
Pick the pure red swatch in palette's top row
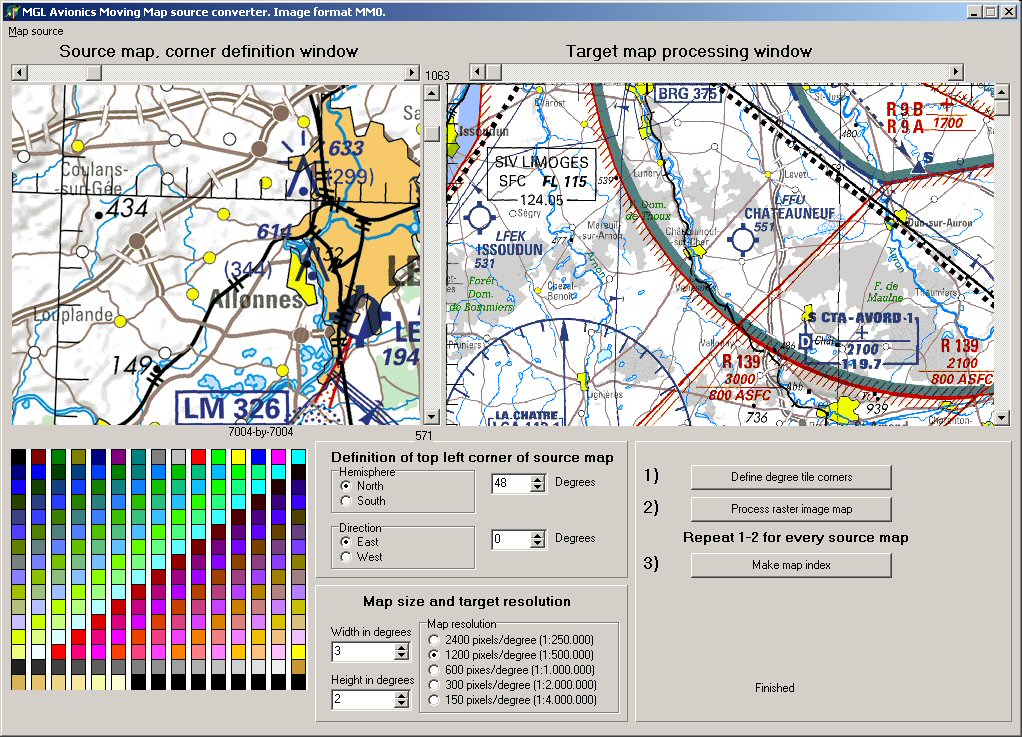[198, 456]
